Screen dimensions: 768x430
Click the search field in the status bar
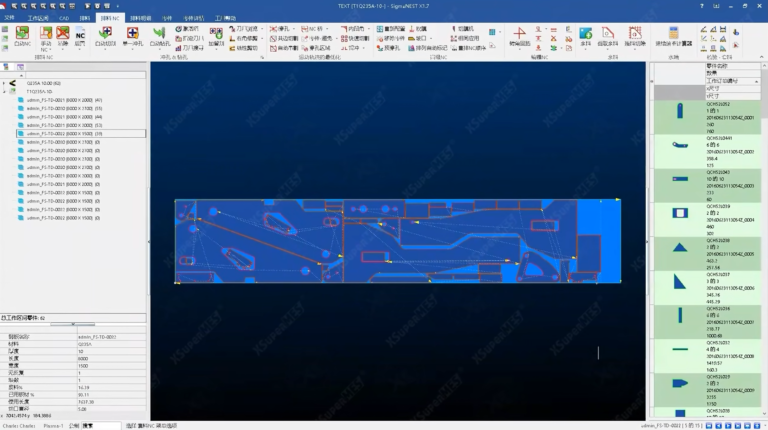(x=100, y=426)
